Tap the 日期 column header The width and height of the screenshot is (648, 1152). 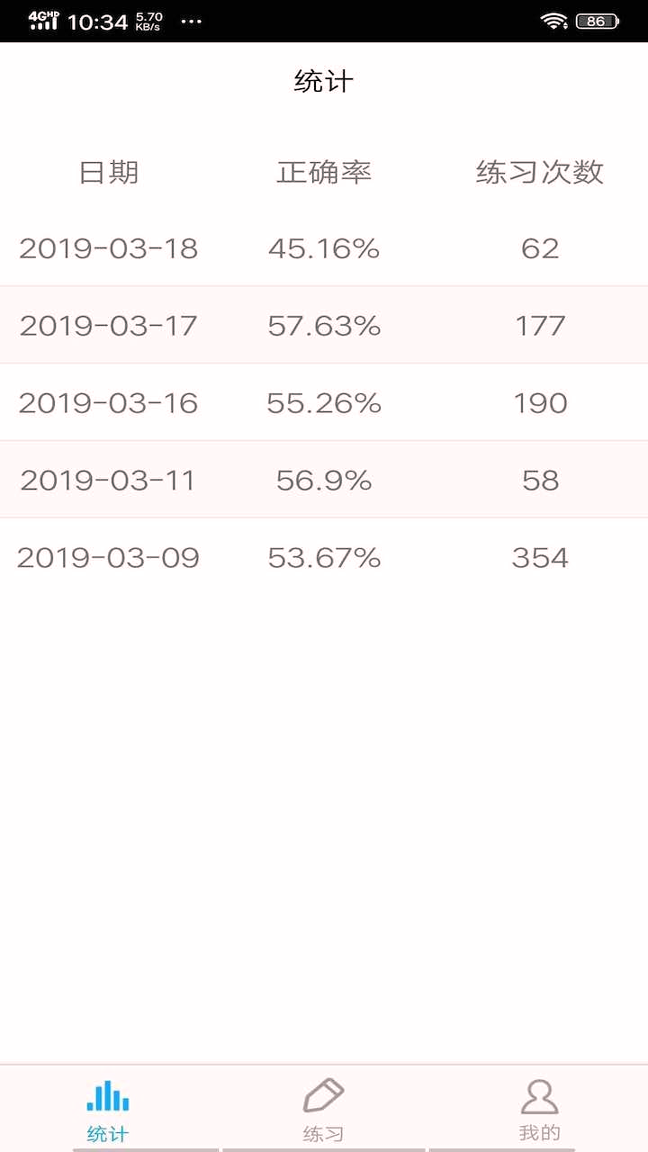(x=108, y=172)
